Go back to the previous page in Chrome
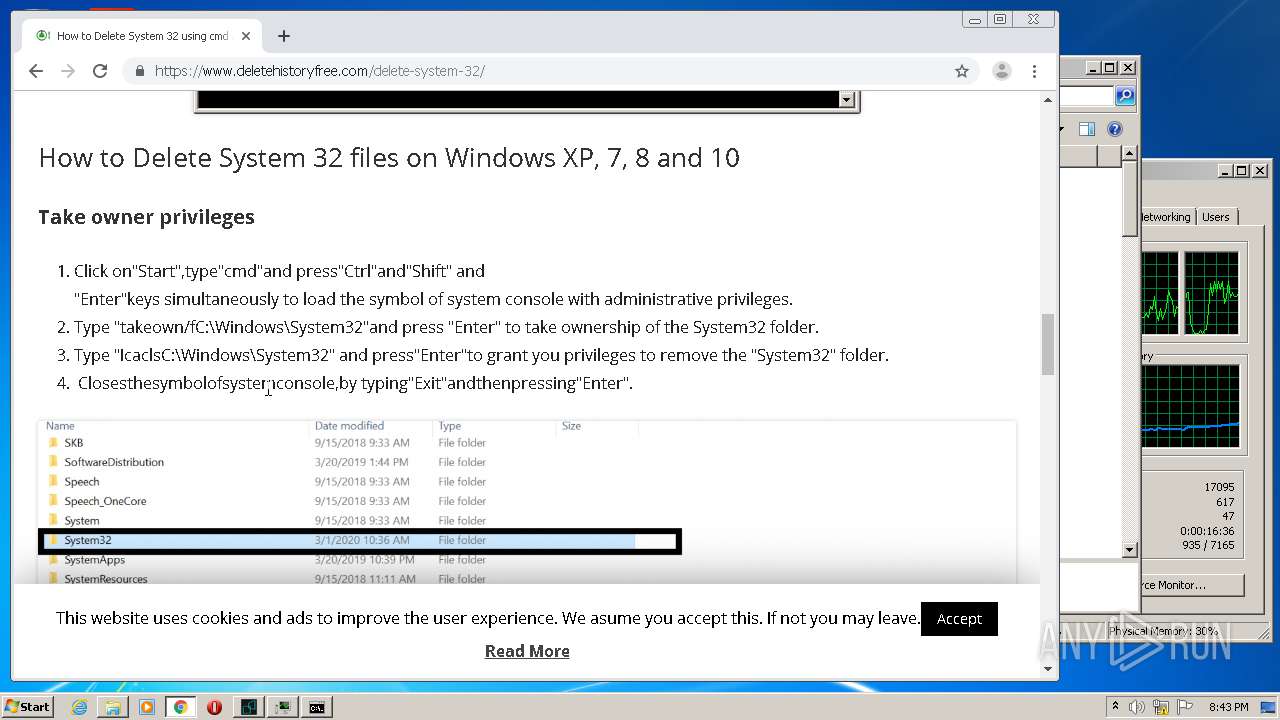The image size is (1280, 720). [x=36, y=71]
